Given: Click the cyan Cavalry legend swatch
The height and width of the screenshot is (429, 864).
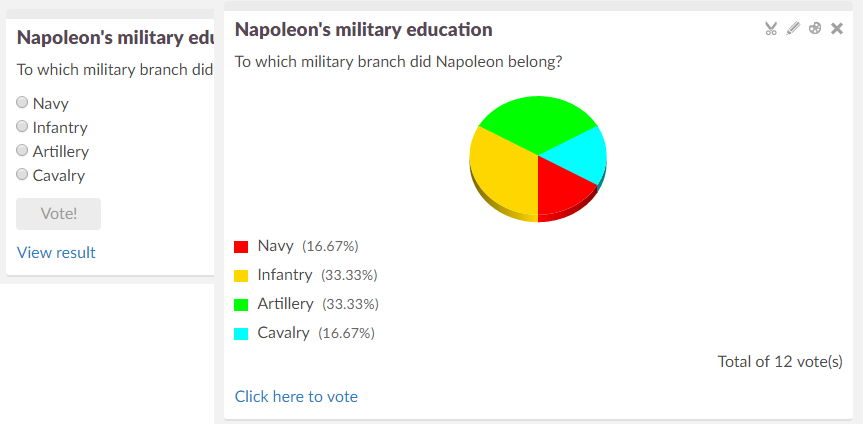Looking at the screenshot, I should [x=241, y=333].
